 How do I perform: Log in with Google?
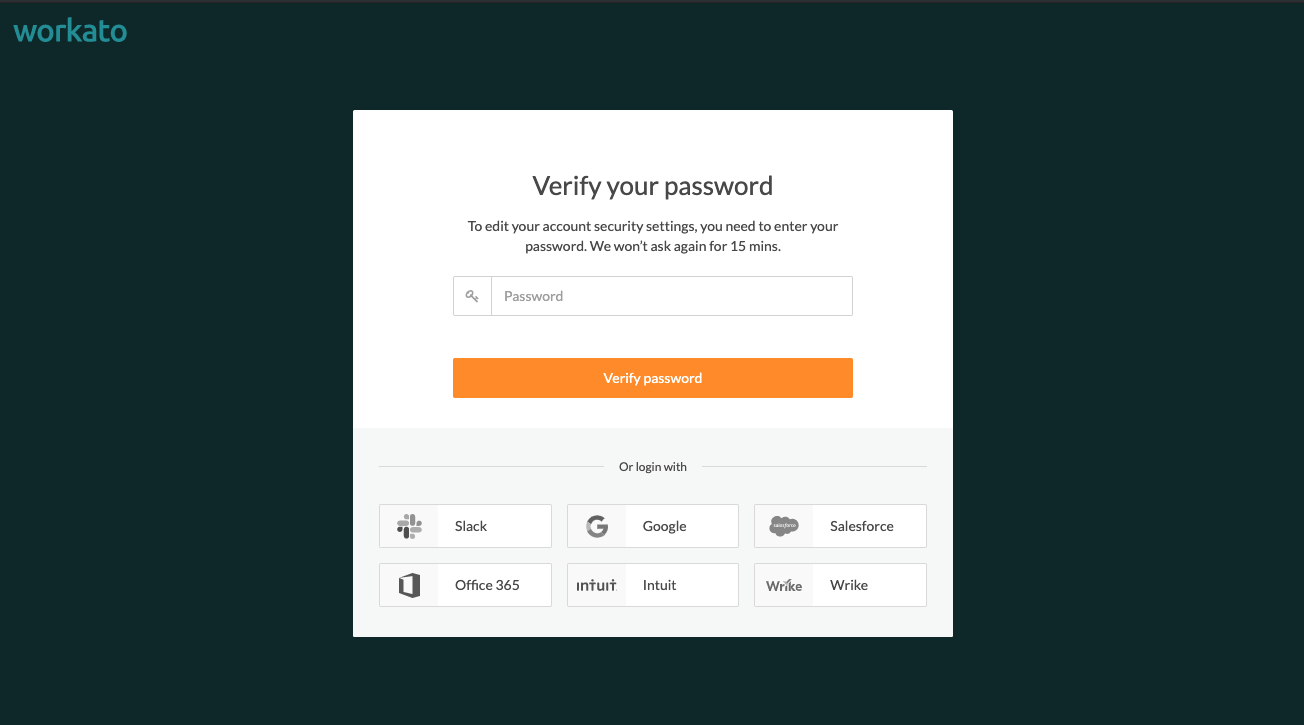click(x=653, y=525)
